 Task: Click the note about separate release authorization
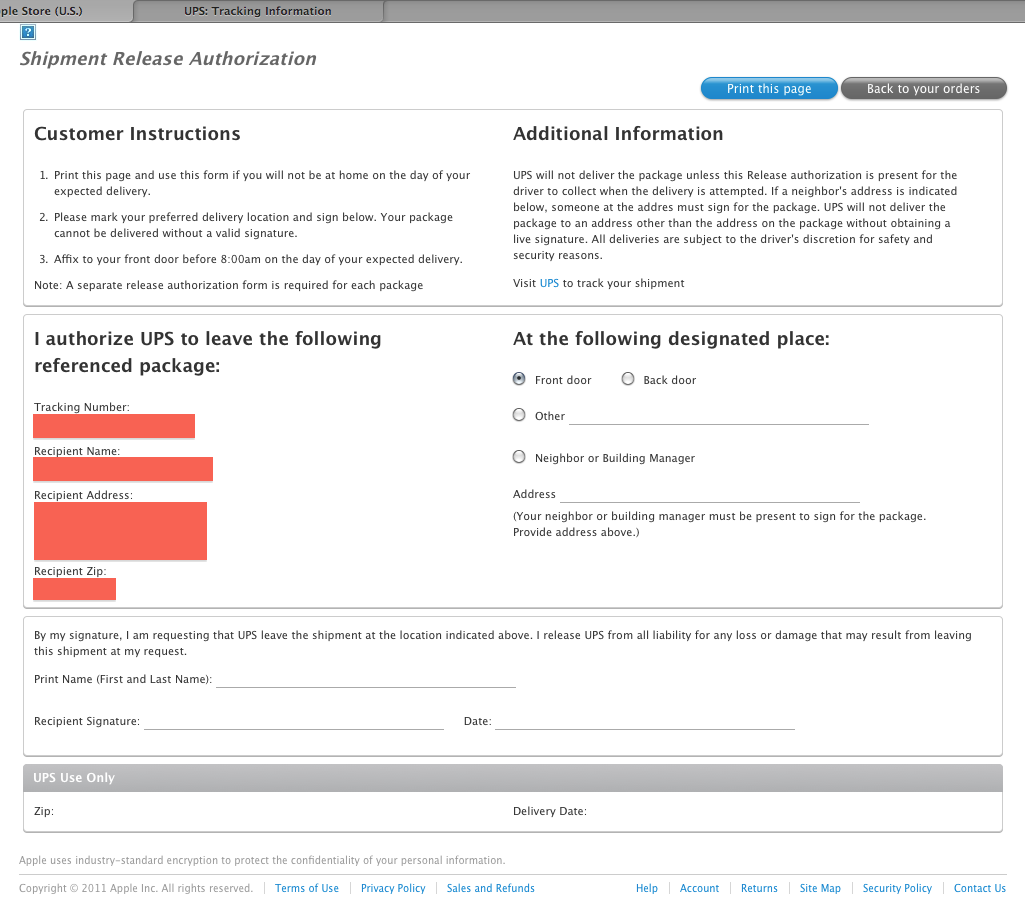tap(229, 285)
